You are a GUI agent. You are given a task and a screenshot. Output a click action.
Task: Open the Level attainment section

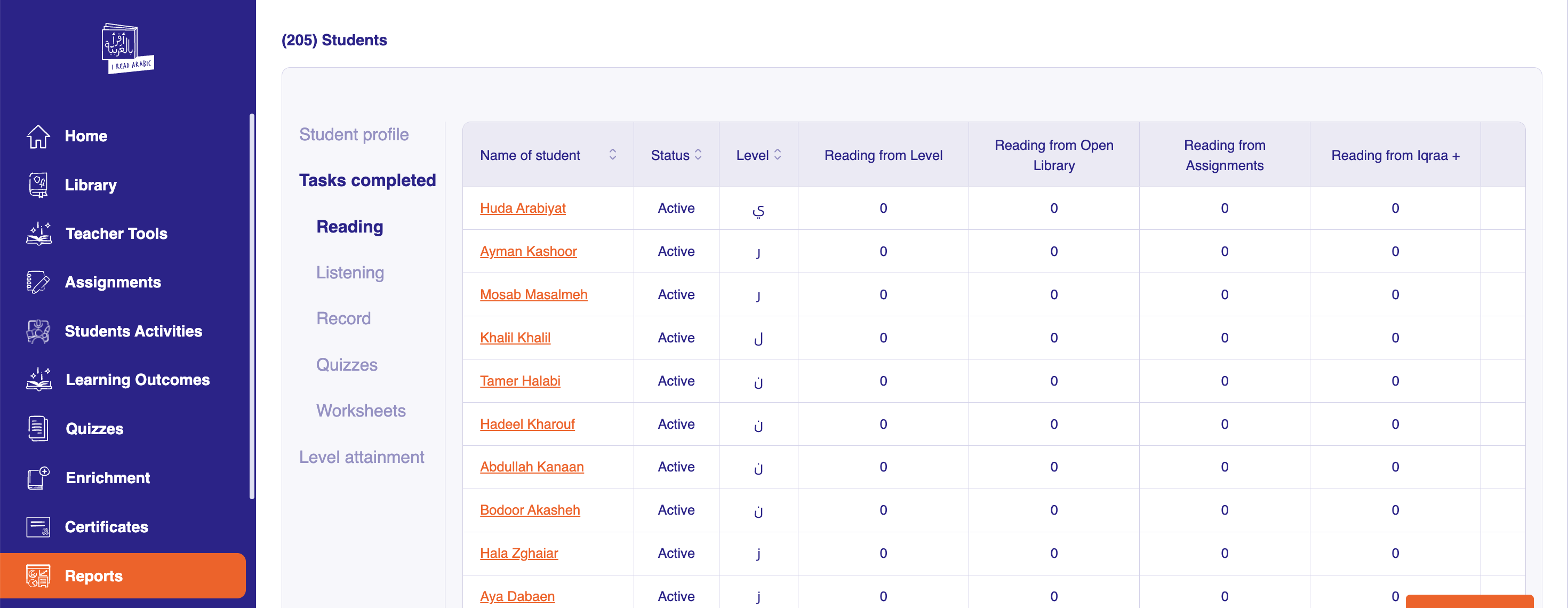tap(362, 457)
